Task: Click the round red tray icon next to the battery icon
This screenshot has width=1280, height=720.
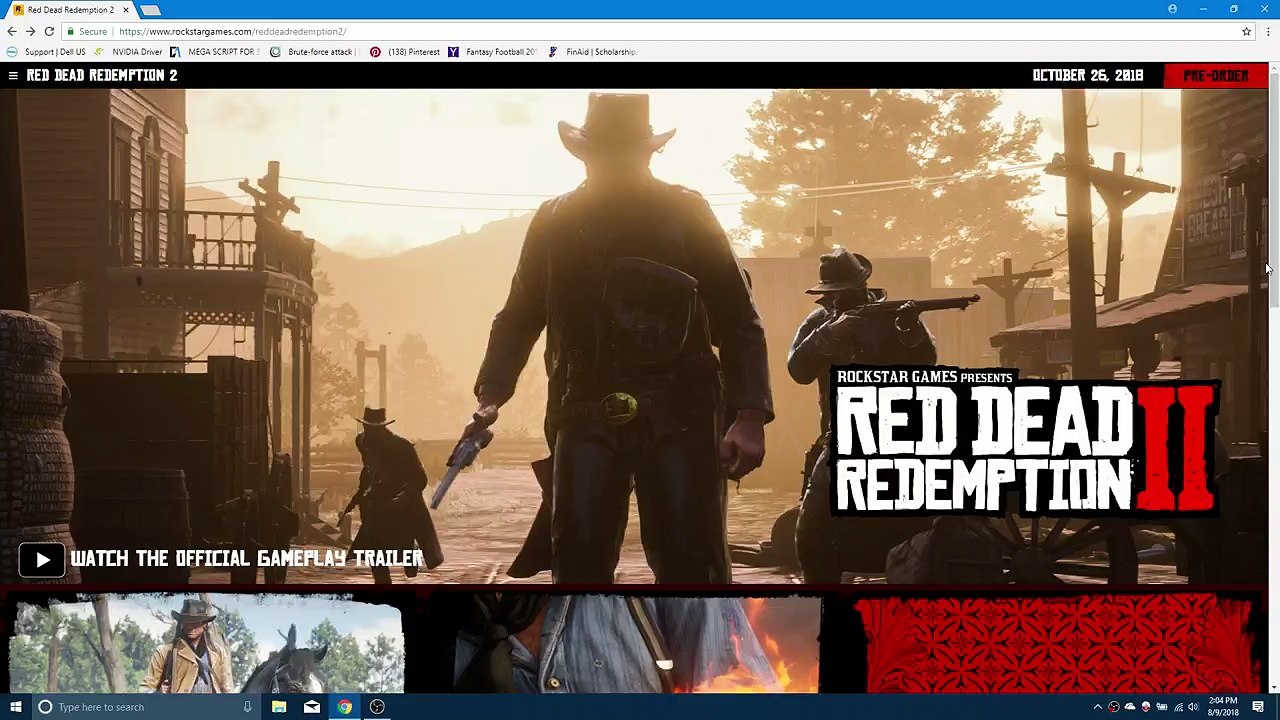Action: coord(1146,707)
